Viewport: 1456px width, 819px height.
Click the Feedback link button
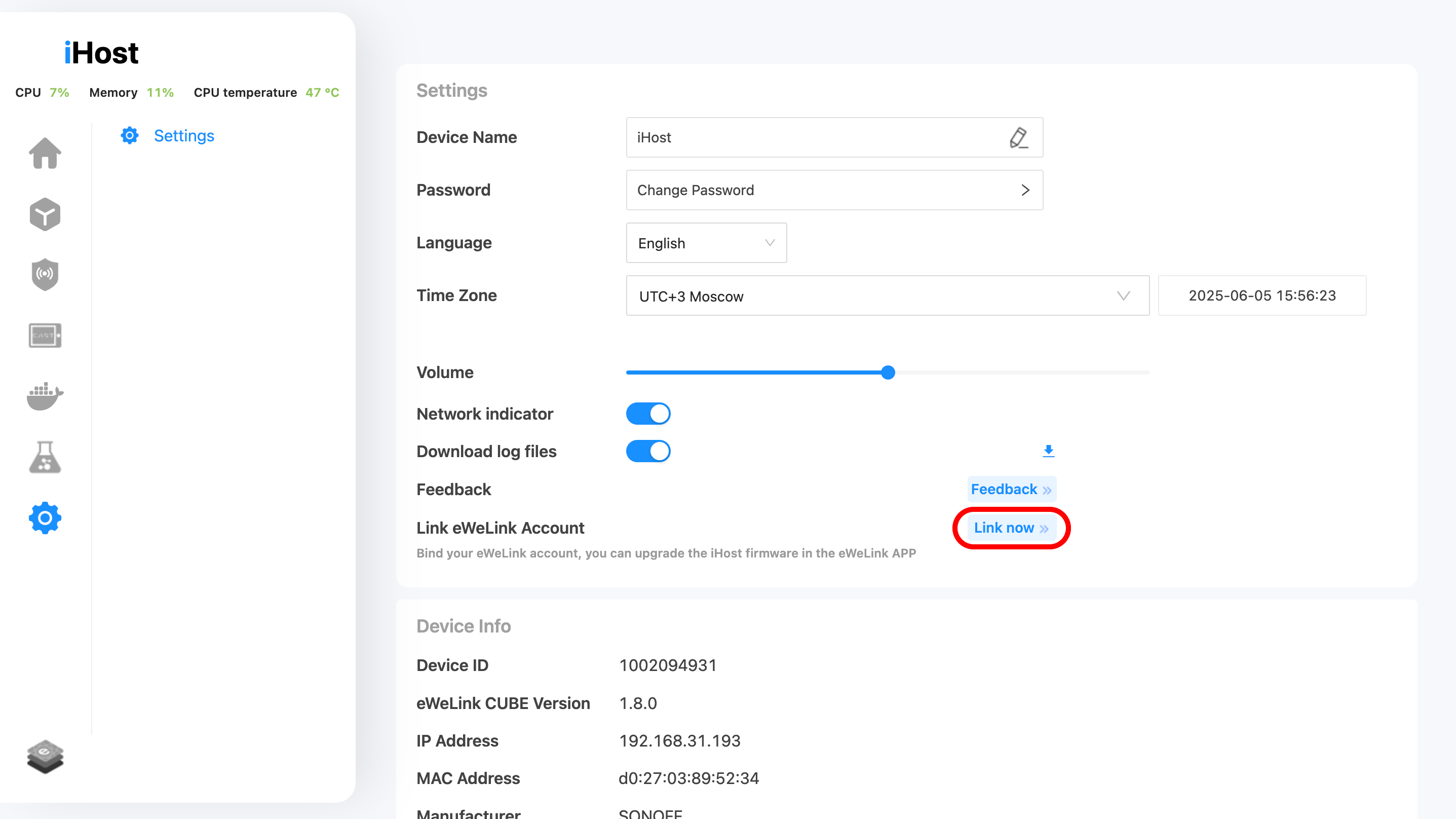pos(1011,489)
